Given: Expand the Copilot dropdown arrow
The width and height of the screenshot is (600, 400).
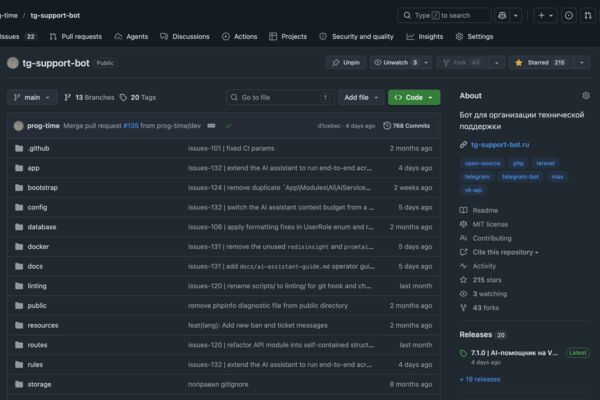Looking at the screenshot, I should point(516,15).
